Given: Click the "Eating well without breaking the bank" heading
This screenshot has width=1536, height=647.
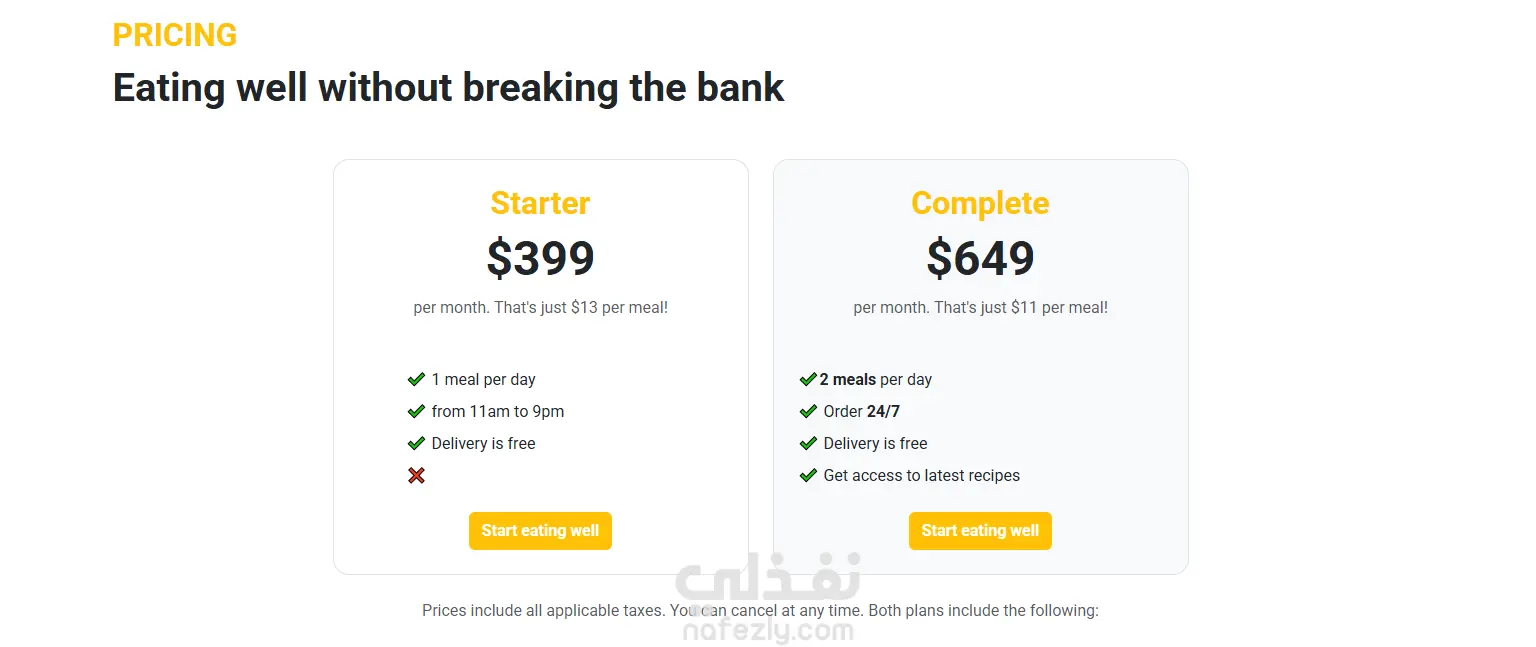Looking at the screenshot, I should (448, 88).
